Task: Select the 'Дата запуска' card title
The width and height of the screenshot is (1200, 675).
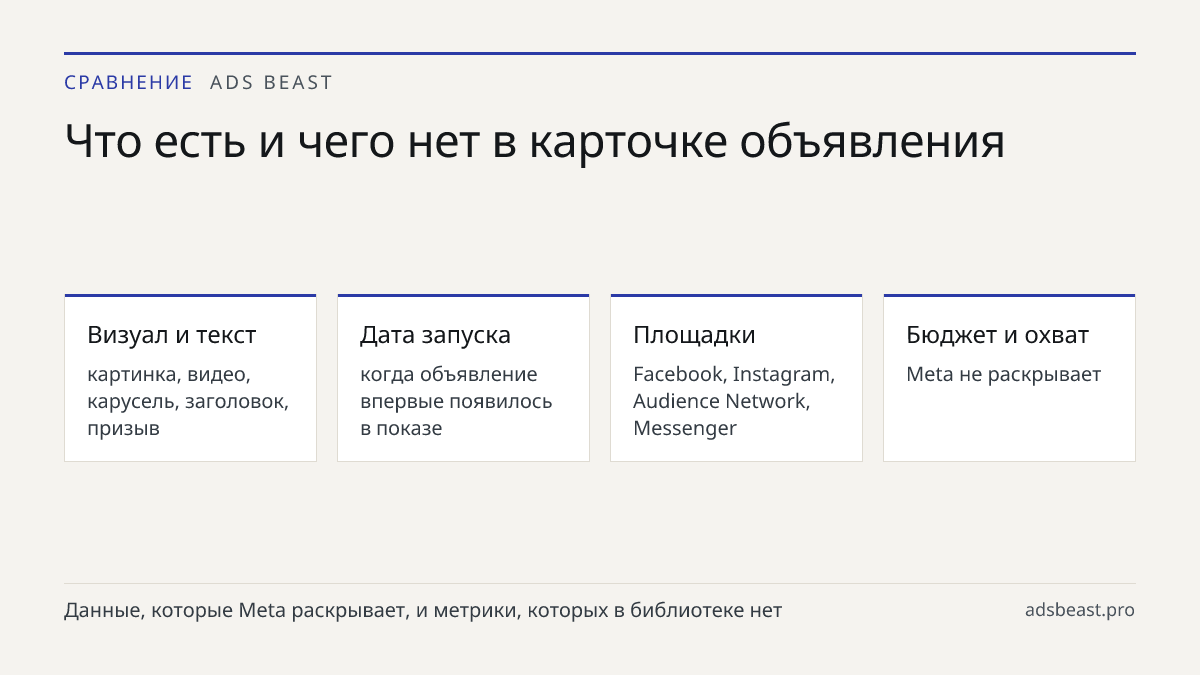Action: click(x=435, y=335)
